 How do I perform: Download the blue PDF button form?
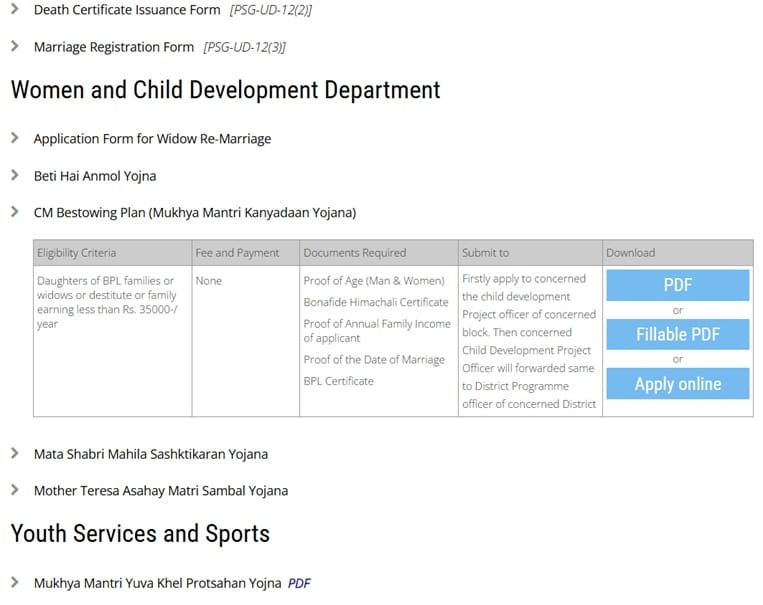point(677,285)
